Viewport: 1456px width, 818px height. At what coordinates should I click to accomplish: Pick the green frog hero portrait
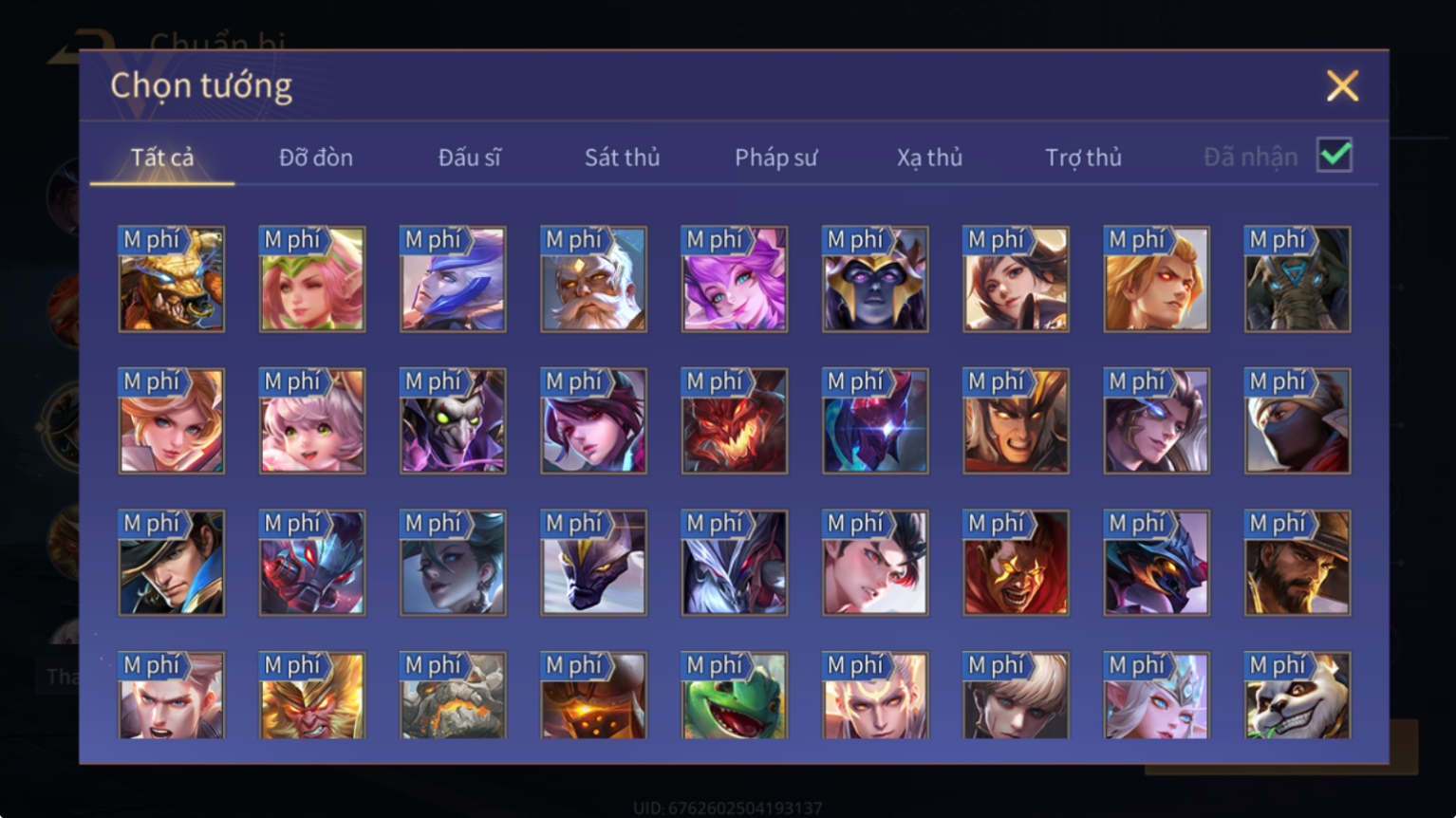[x=735, y=695]
